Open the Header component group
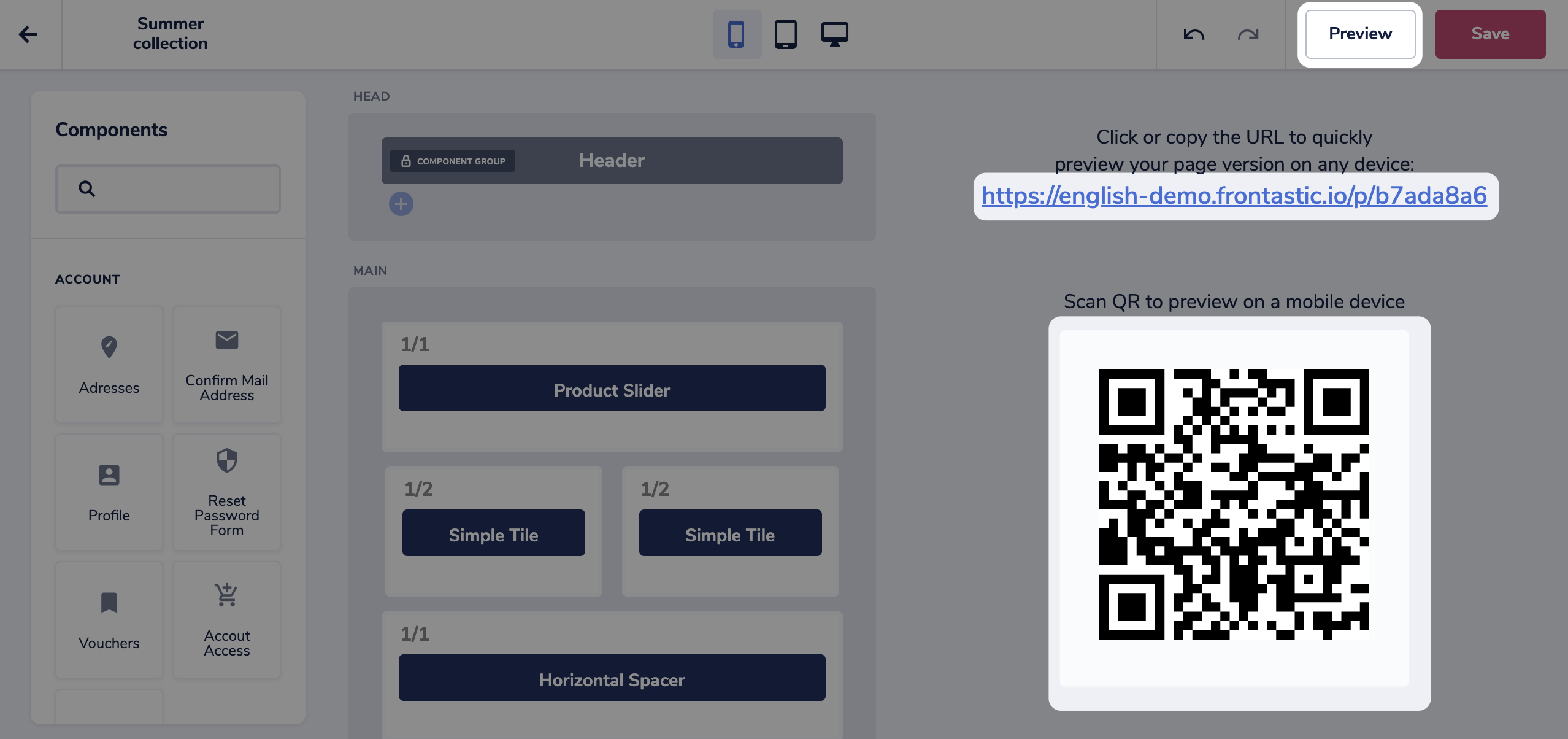The image size is (1568, 739). [x=612, y=161]
